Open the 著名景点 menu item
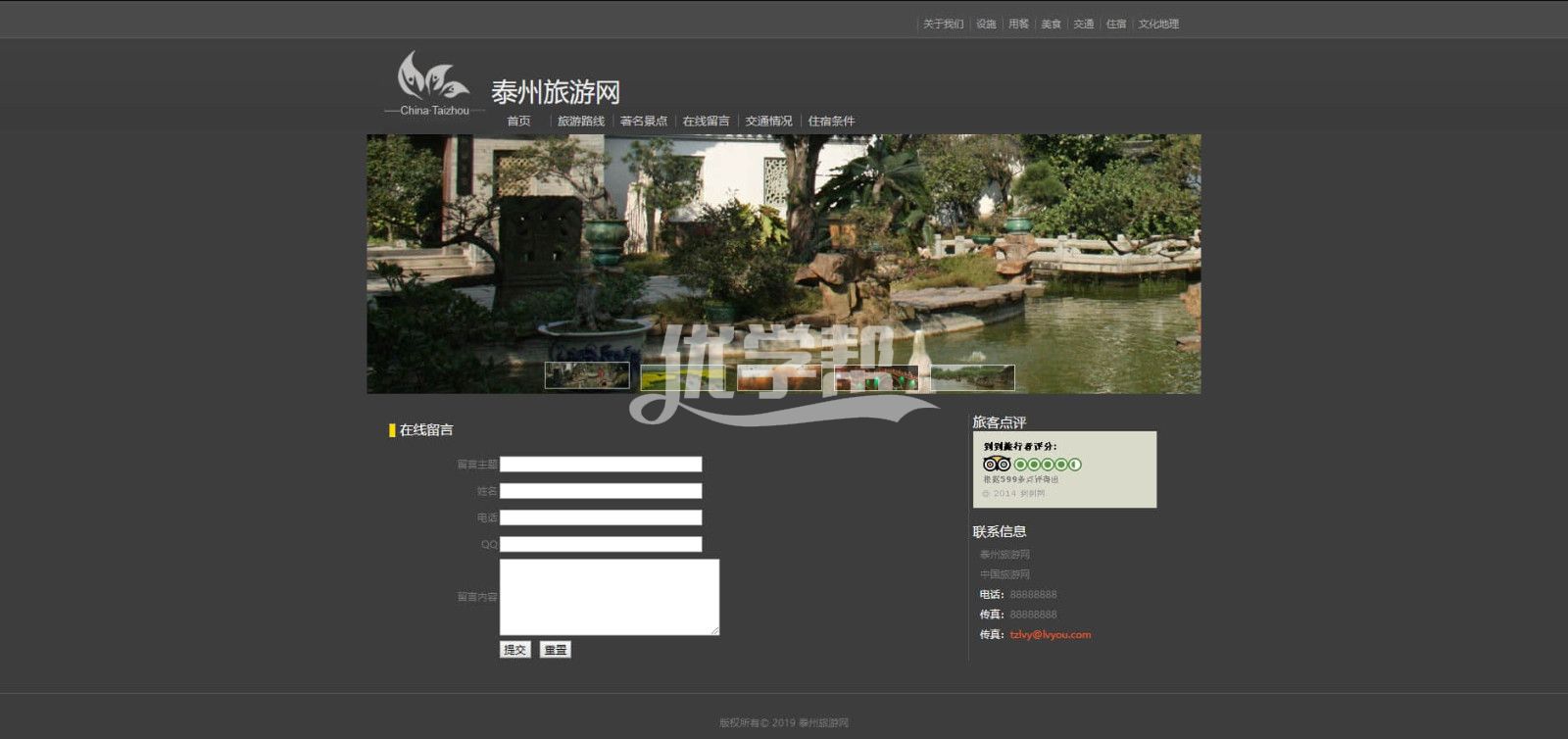Image resolution: width=1568 pixels, height=739 pixels. click(x=643, y=122)
